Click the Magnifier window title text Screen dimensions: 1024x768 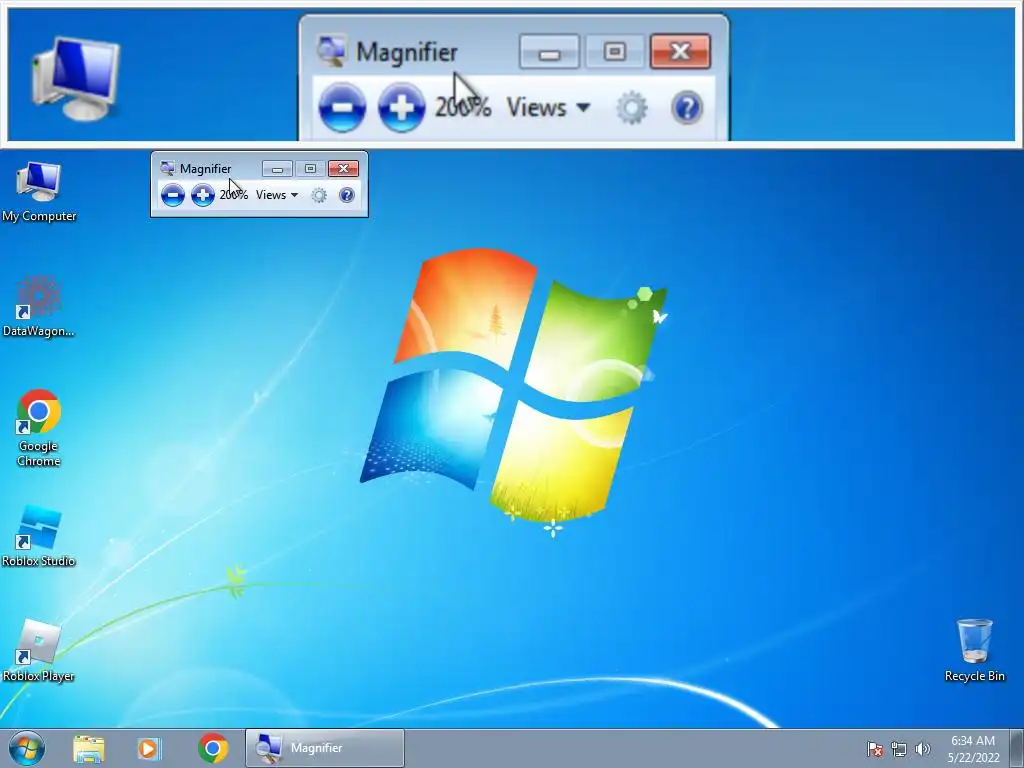(x=205, y=168)
